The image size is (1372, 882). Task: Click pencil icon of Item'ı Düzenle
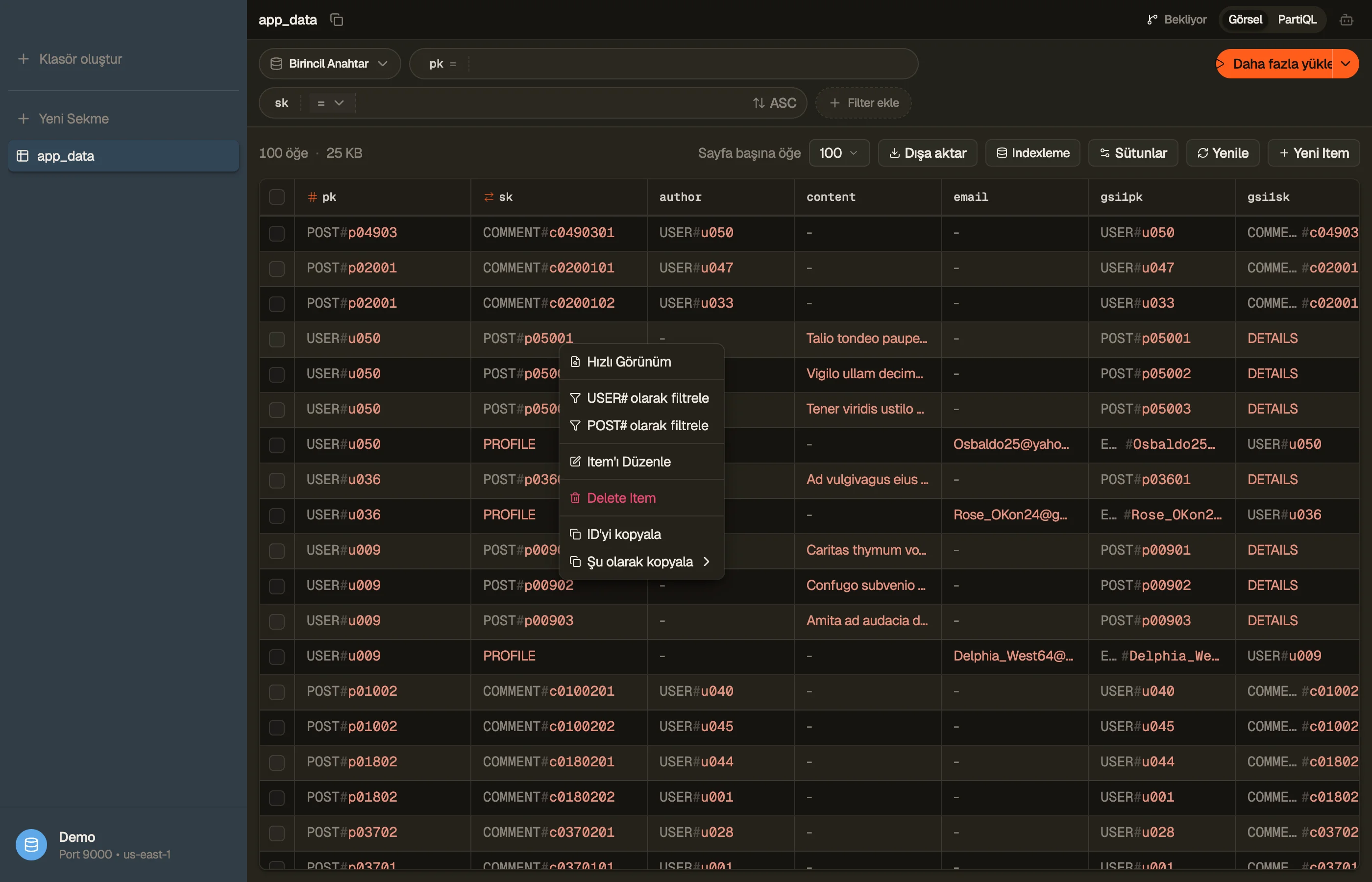[575, 462]
